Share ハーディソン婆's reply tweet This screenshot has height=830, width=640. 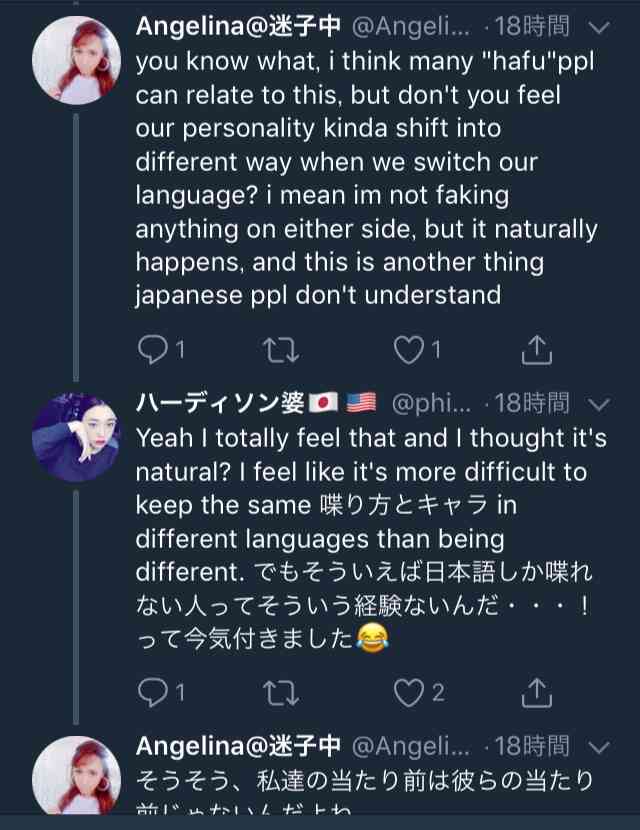pyautogui.click(x=537, y=692)
